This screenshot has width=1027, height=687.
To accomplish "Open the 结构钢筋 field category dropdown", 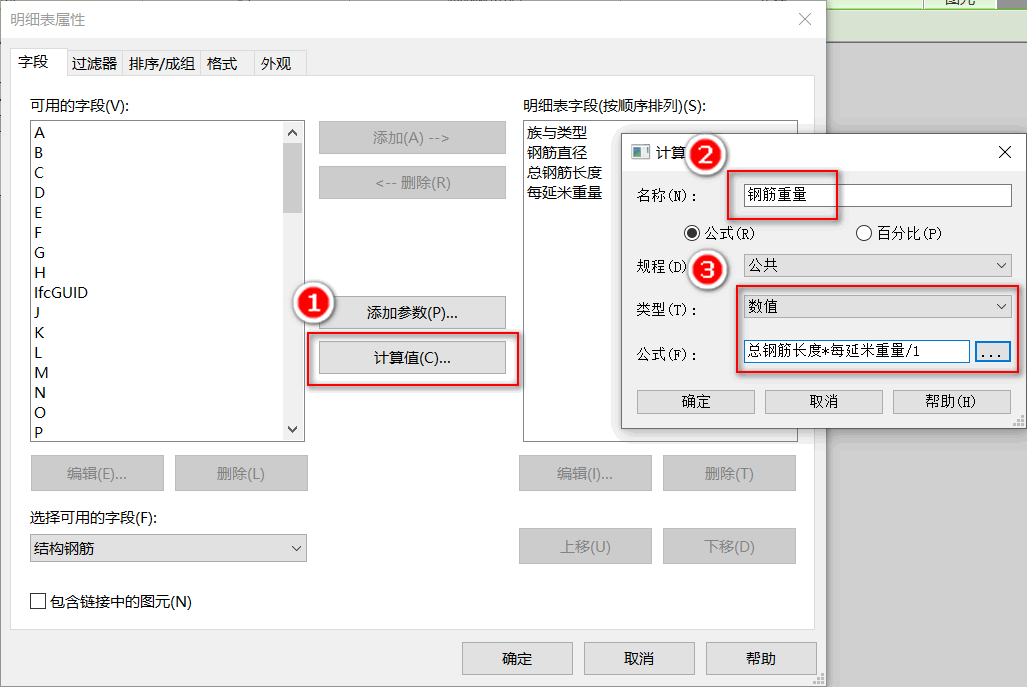I will click(x=168, y=548).
